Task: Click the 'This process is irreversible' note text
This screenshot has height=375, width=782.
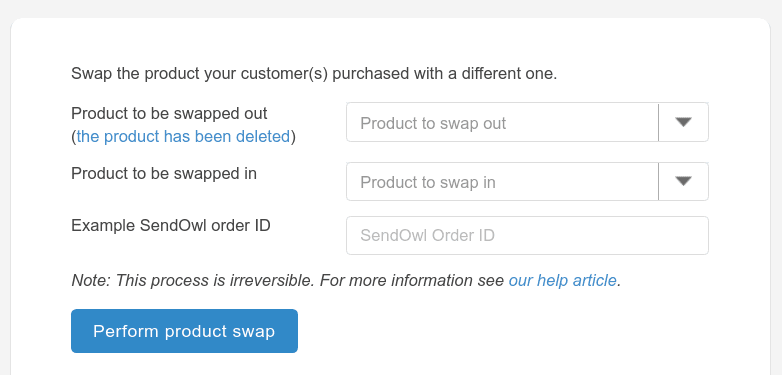Action: point(214,280)
